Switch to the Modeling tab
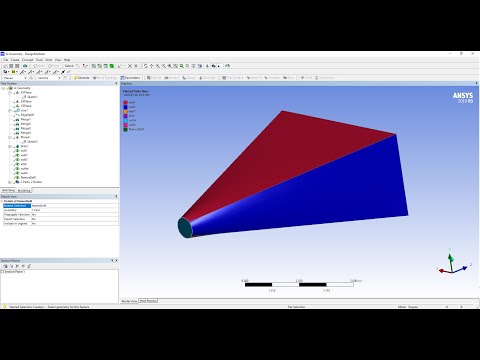Screen dimensions: 480x360 tap(24, 190)
